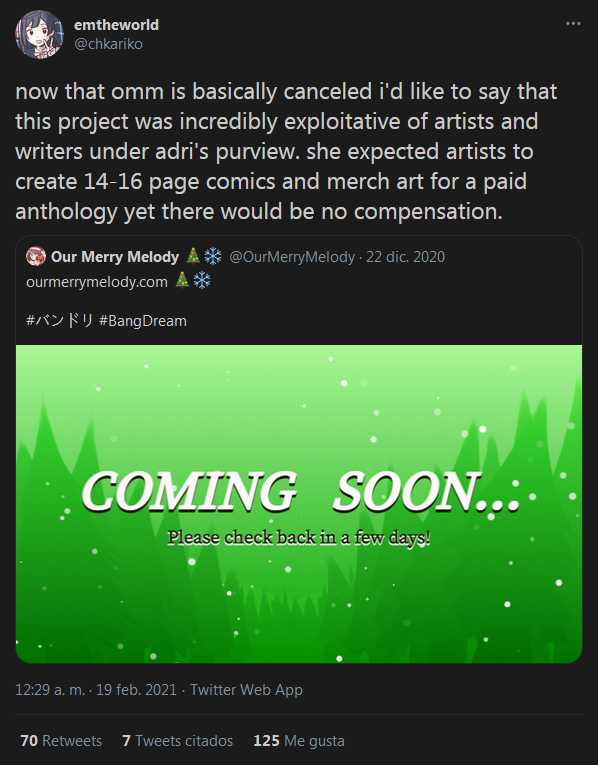Click the snowflake emoji beside account name
The width and height of the screenshot is (598, 765).
coord(213,256)
